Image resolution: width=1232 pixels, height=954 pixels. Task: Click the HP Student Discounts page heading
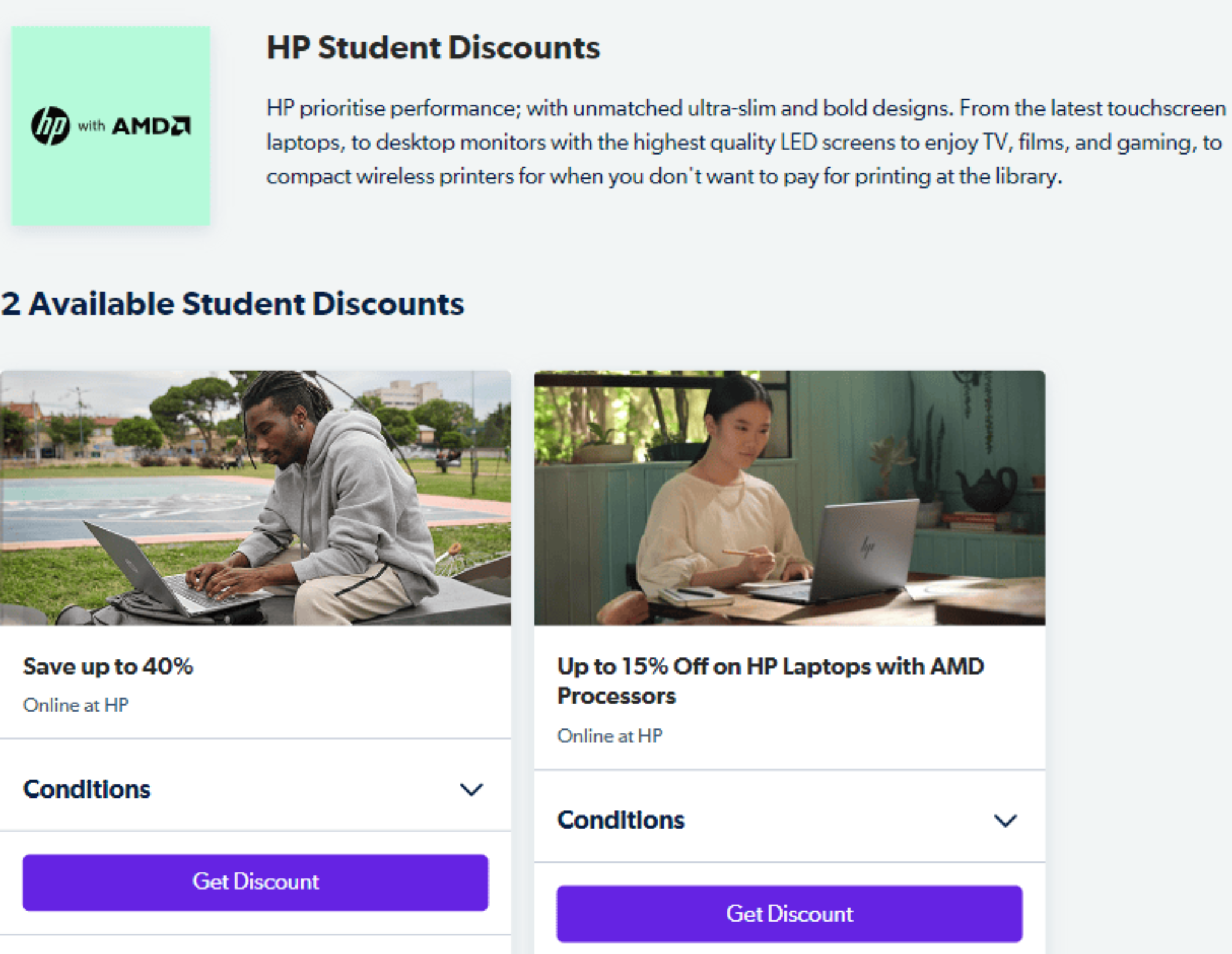point(433,48)
